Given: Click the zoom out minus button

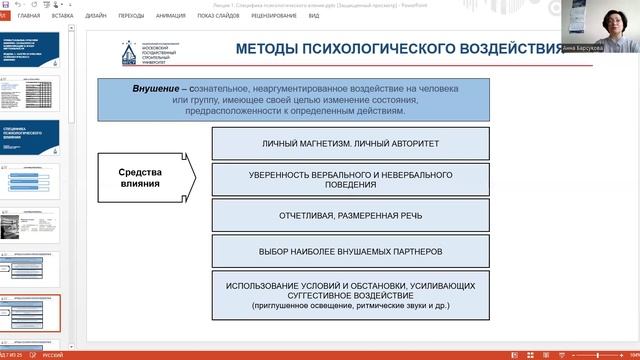Looking at the screenshot, I should coord(573,356).
